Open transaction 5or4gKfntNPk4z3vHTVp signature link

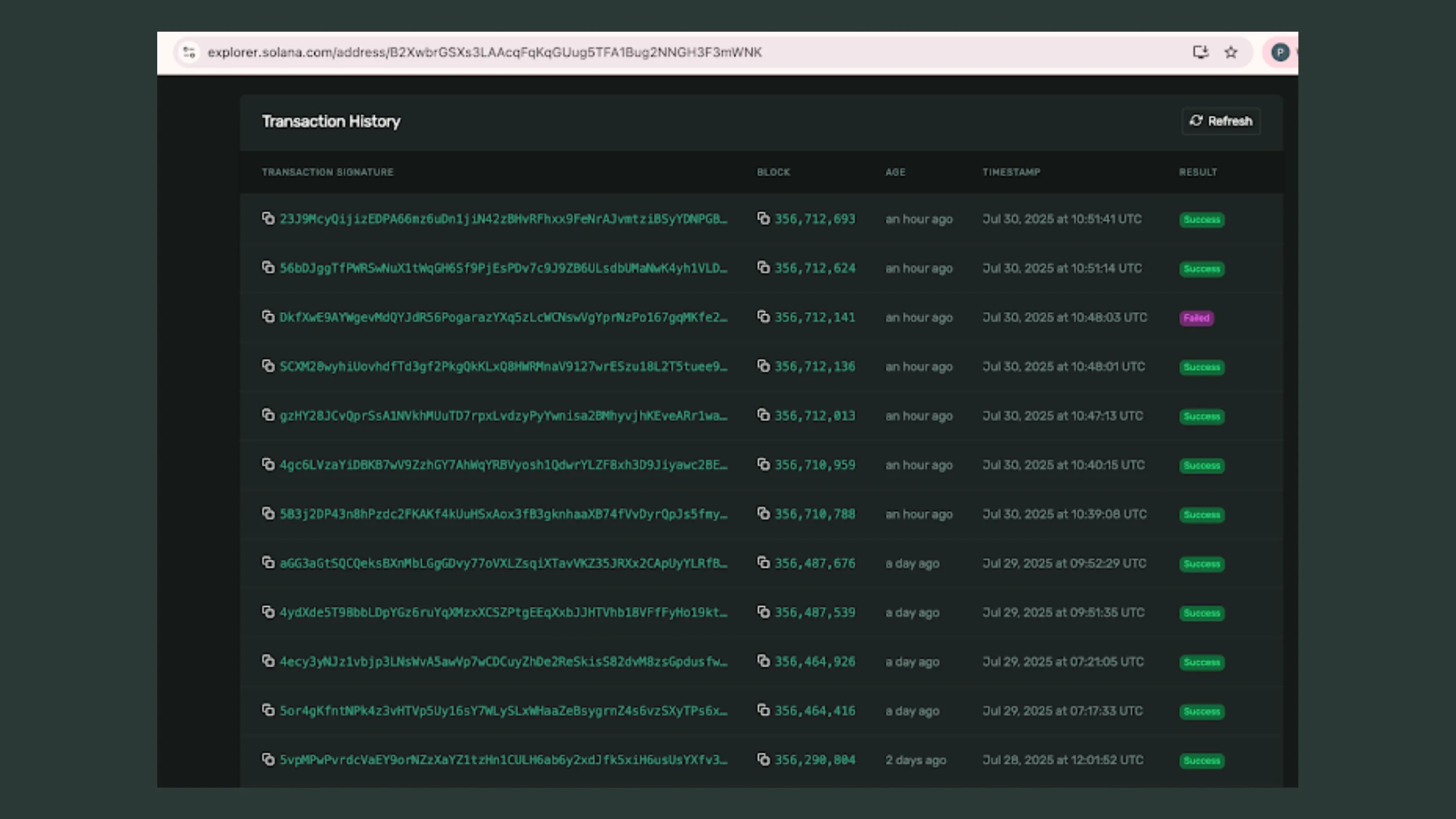[x=504, y=710]
